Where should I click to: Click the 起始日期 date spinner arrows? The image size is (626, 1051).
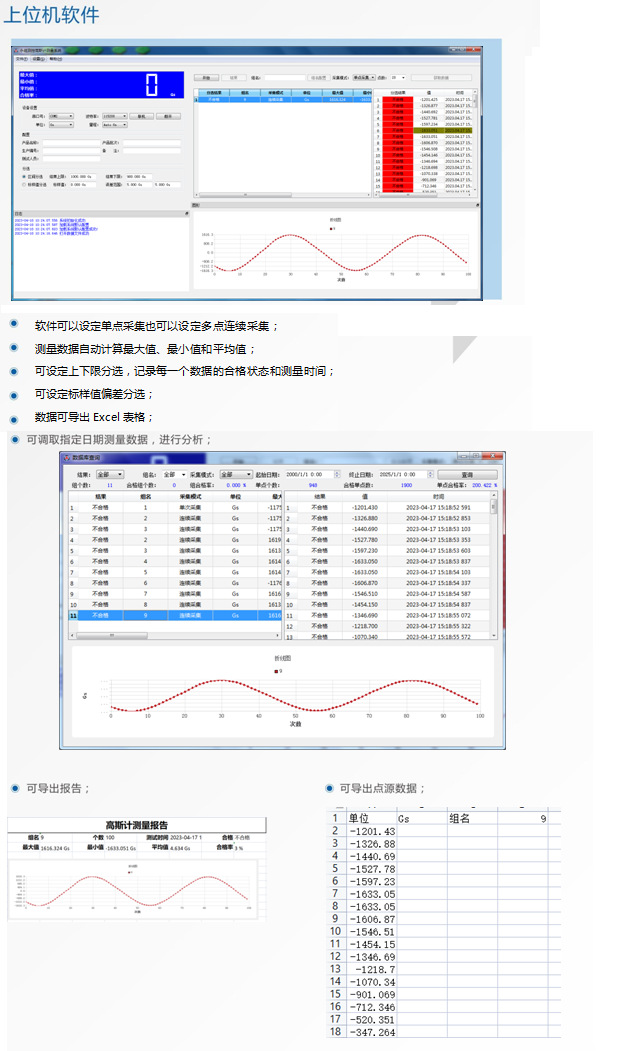tap(337, 475)
